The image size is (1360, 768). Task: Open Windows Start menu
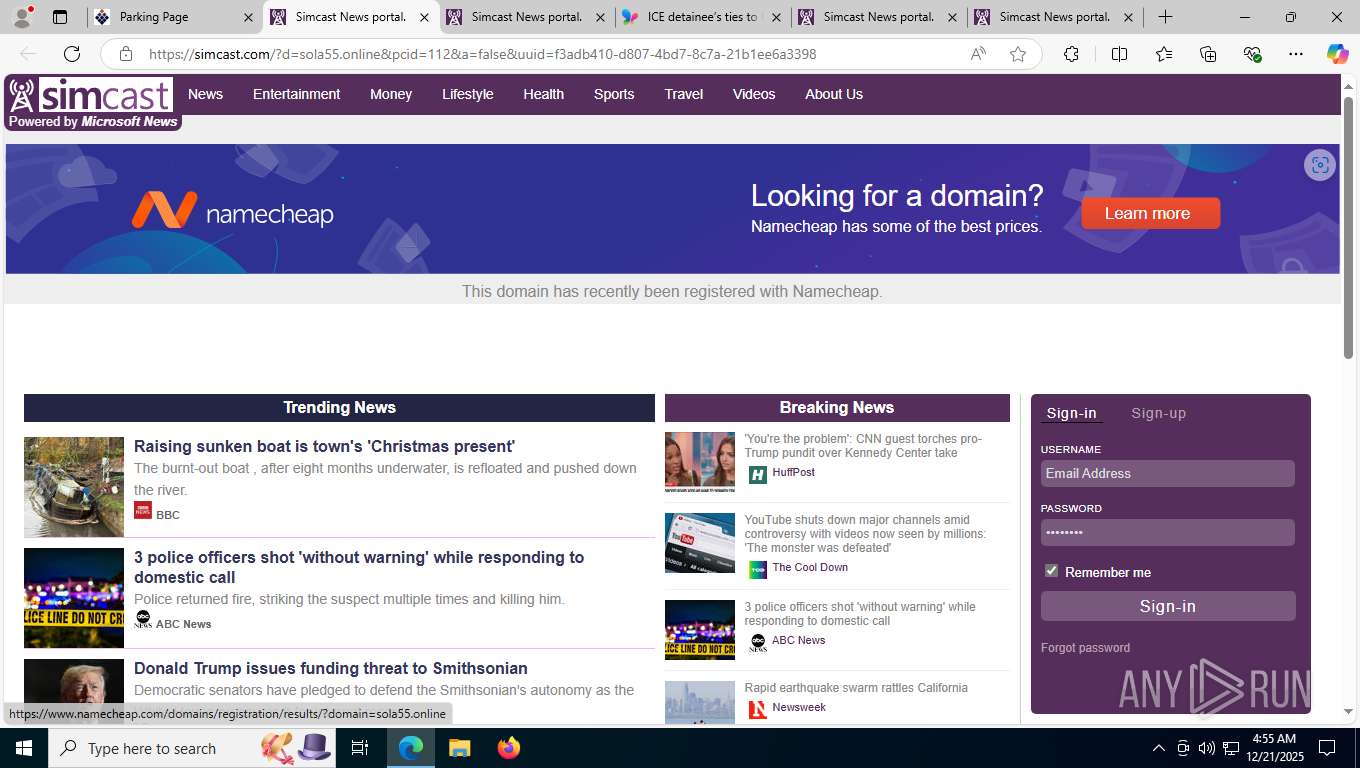(23, 748)
